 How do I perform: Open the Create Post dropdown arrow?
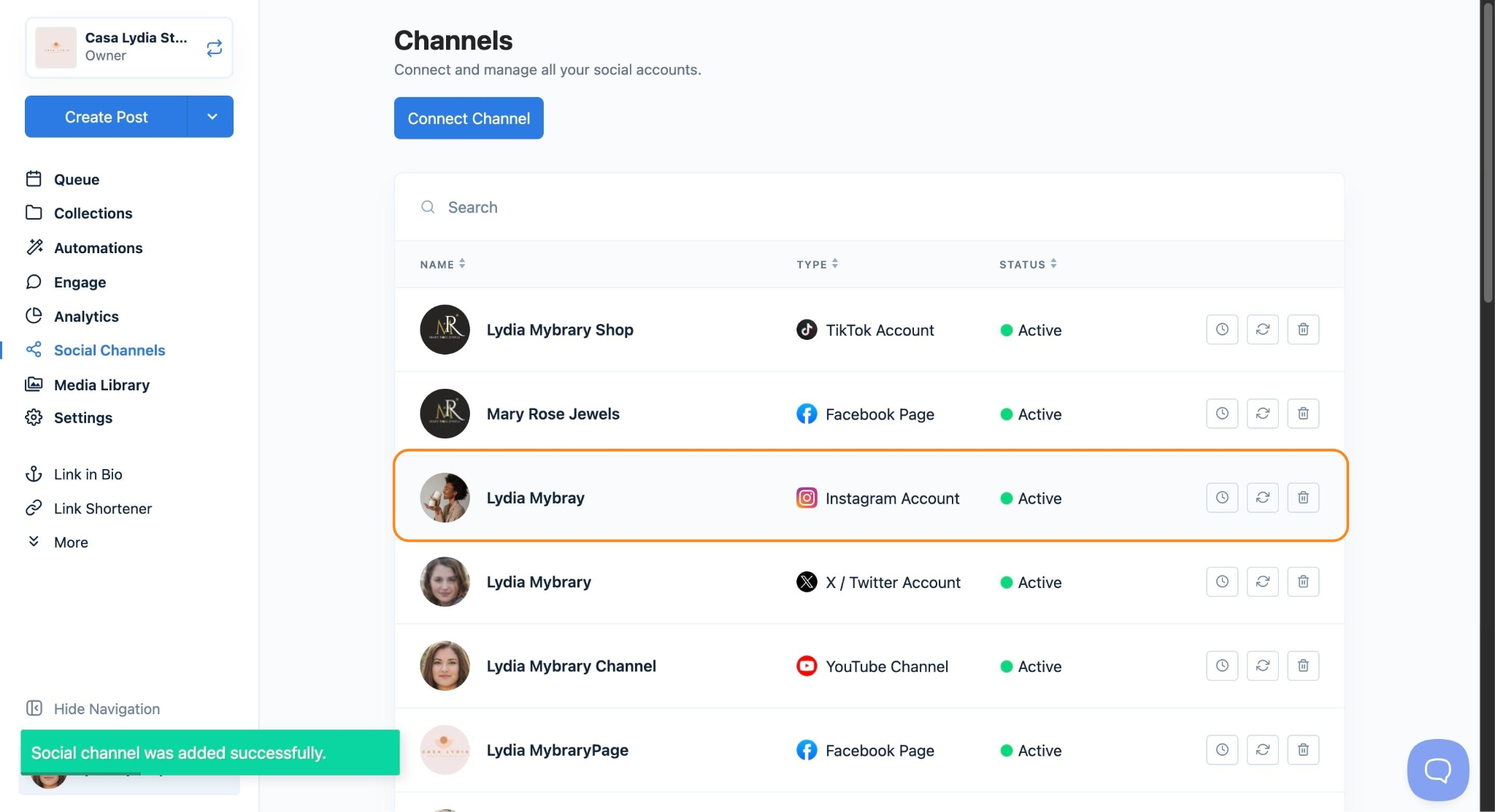tap(211, 117)
